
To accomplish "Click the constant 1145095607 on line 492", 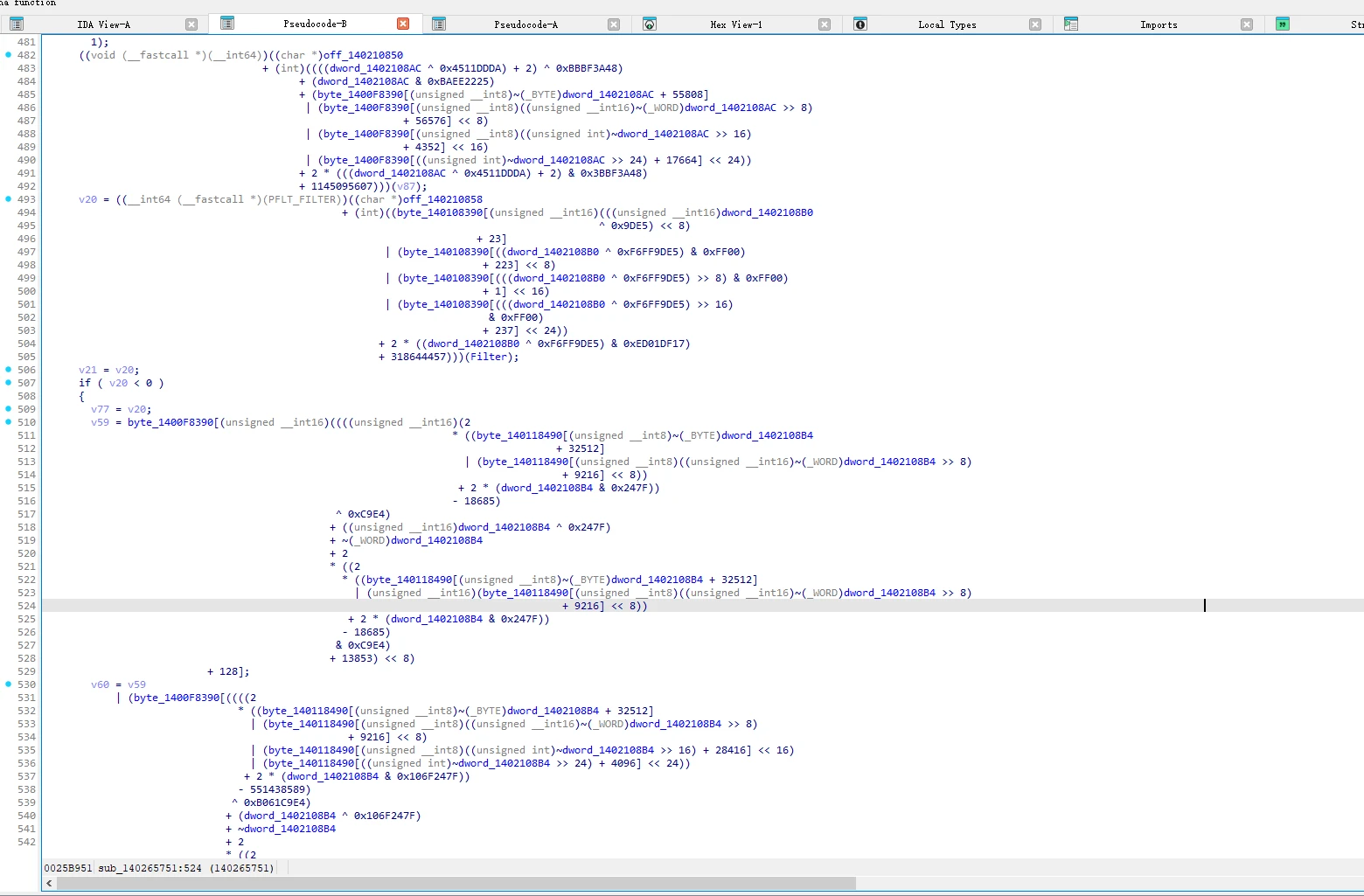I will (342, 186).
